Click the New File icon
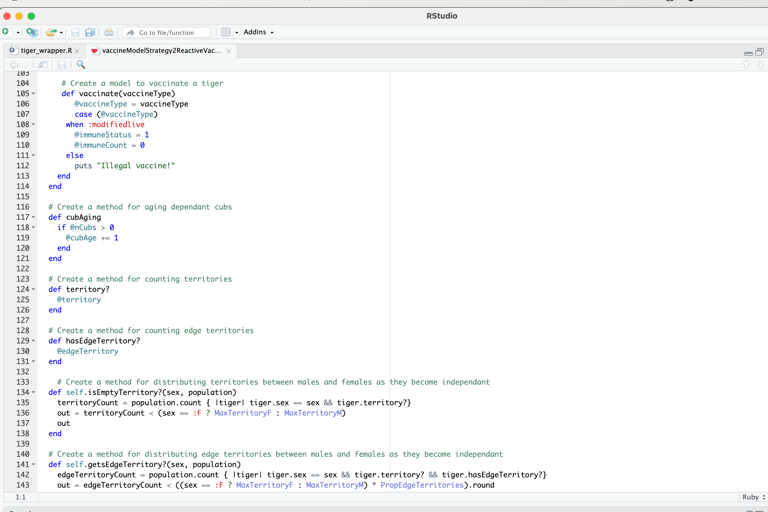 click(6, 32)
